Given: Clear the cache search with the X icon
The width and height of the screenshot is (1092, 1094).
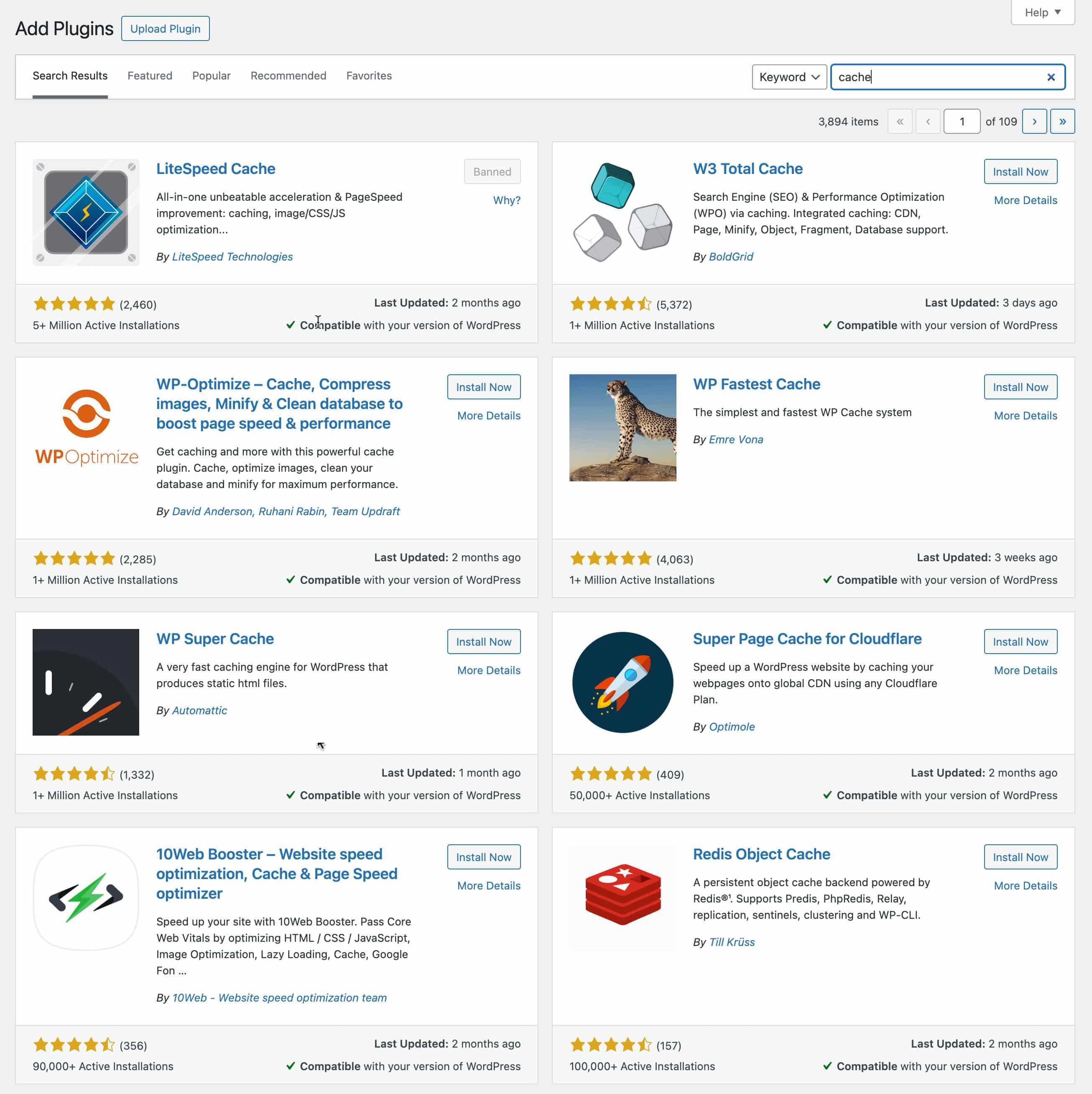Looking at the screenshot, I should click(x=1051, y=77).
